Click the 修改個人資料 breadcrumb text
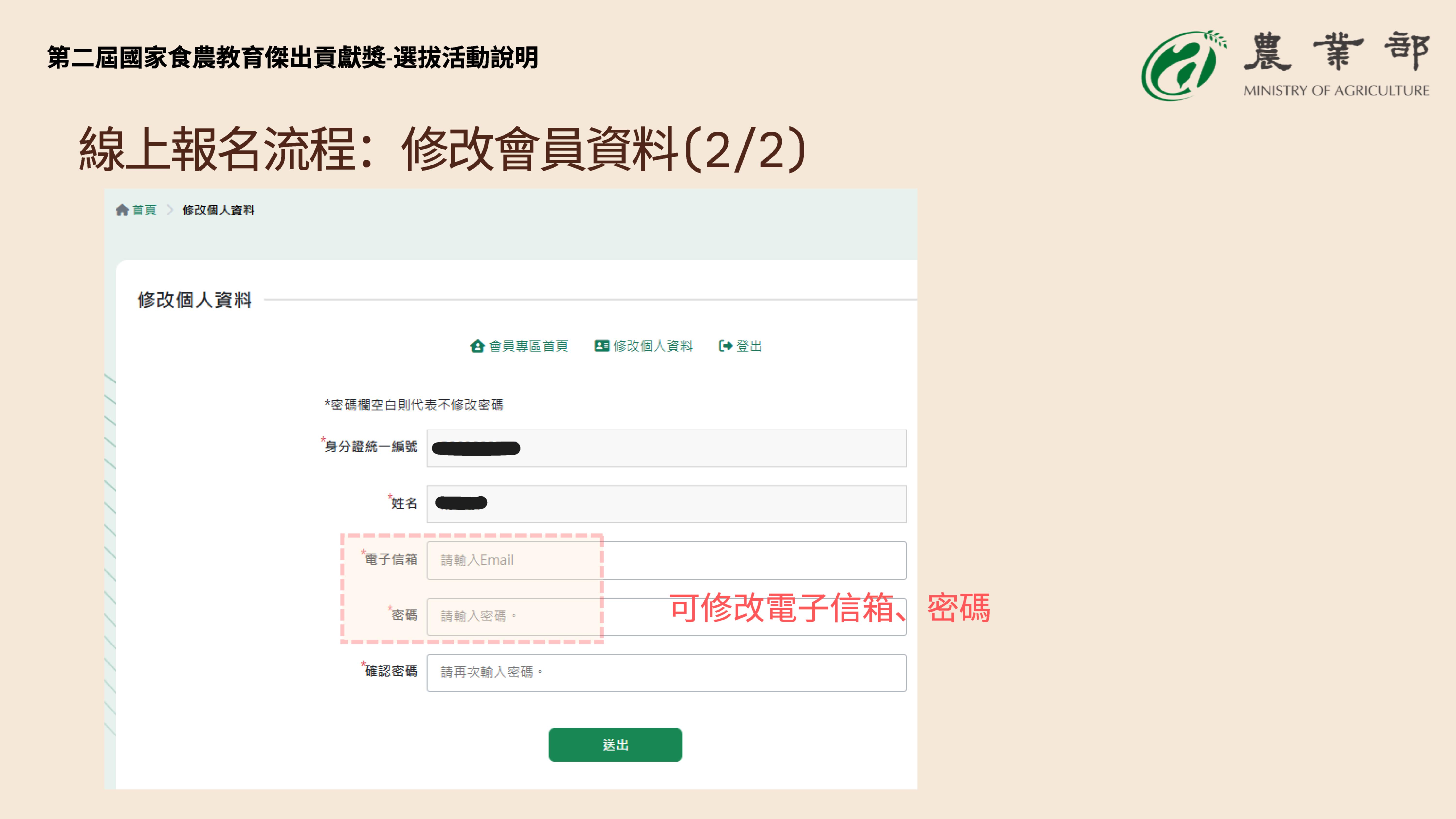Screen dimensions: 1456x819 (x=218, y=210)
